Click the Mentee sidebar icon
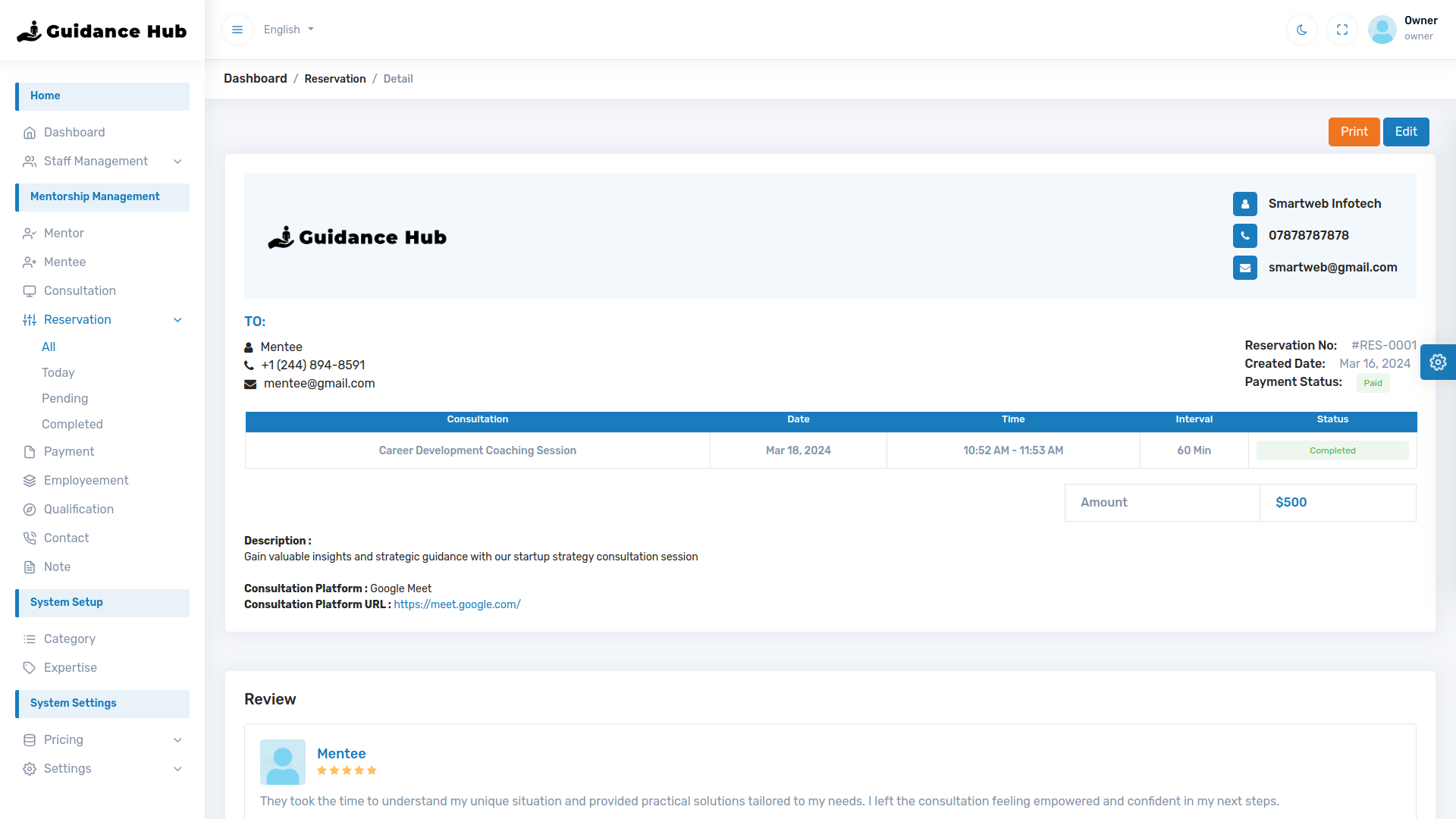Image resolution: width=1456 pixels, height=819 pixels. click(x=30, y=262)
